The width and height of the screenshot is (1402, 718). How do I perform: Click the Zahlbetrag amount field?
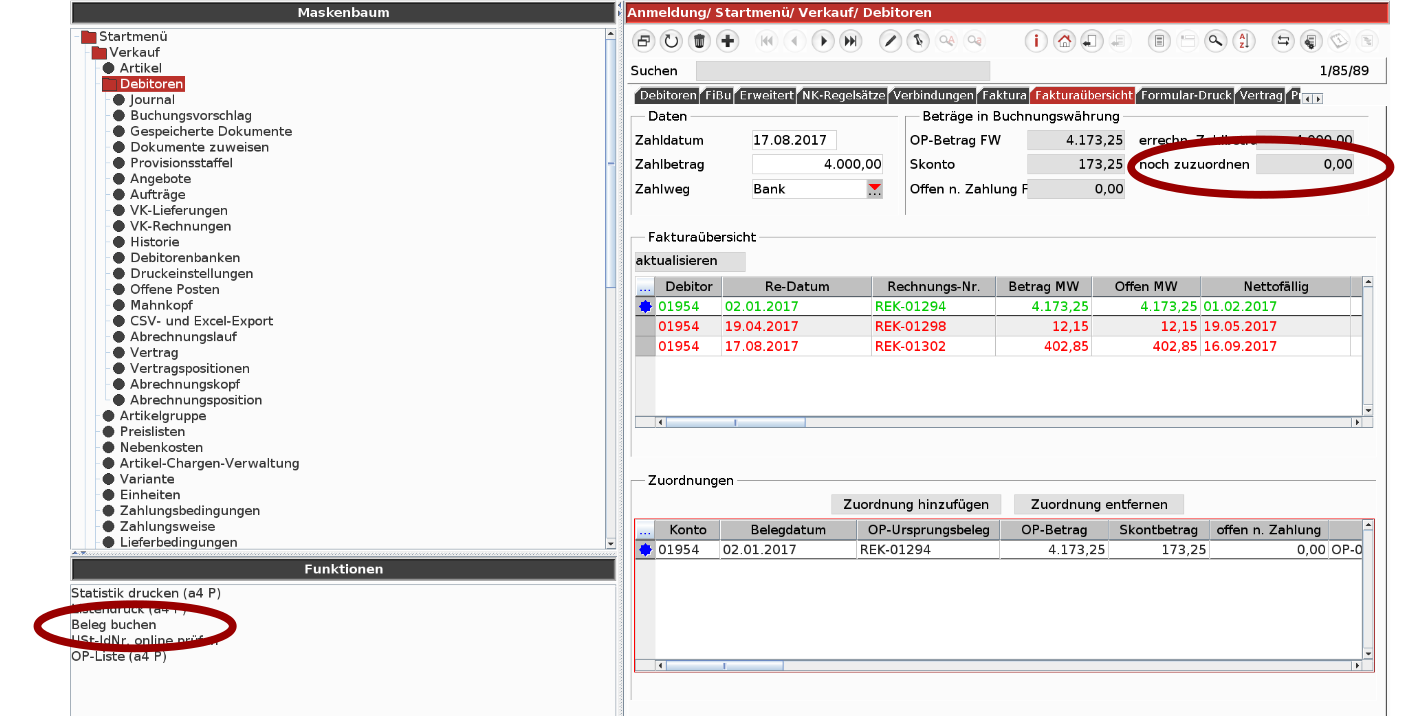click(x=818, y=164)
